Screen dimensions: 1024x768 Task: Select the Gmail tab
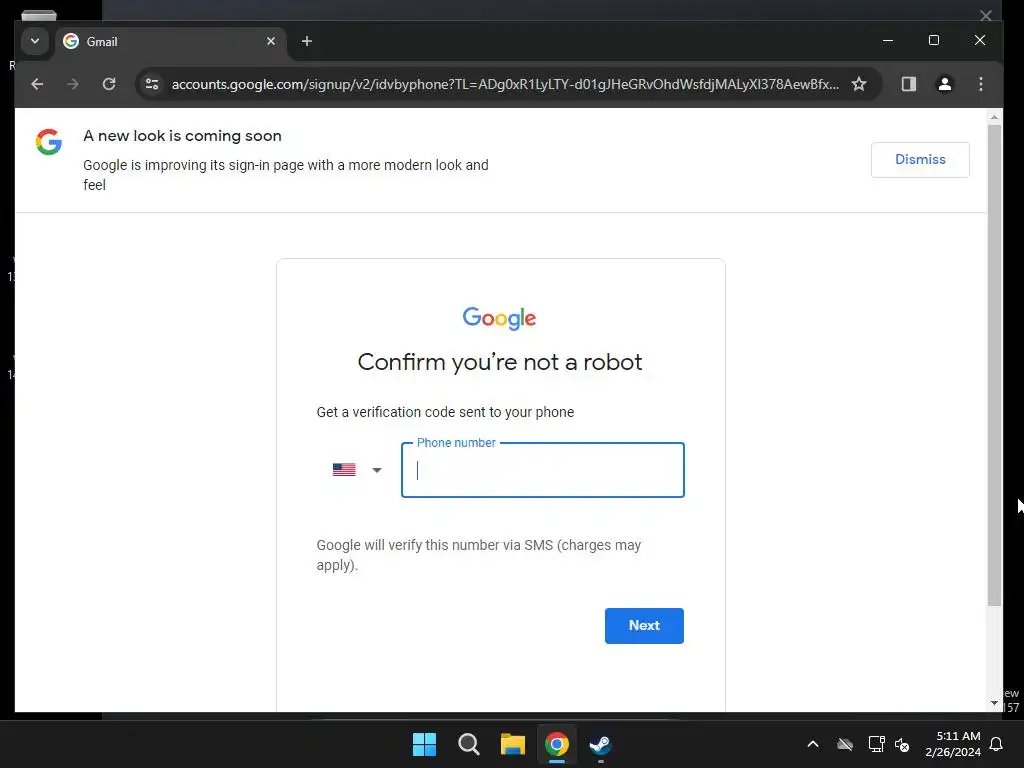click(x=171, y=42)
